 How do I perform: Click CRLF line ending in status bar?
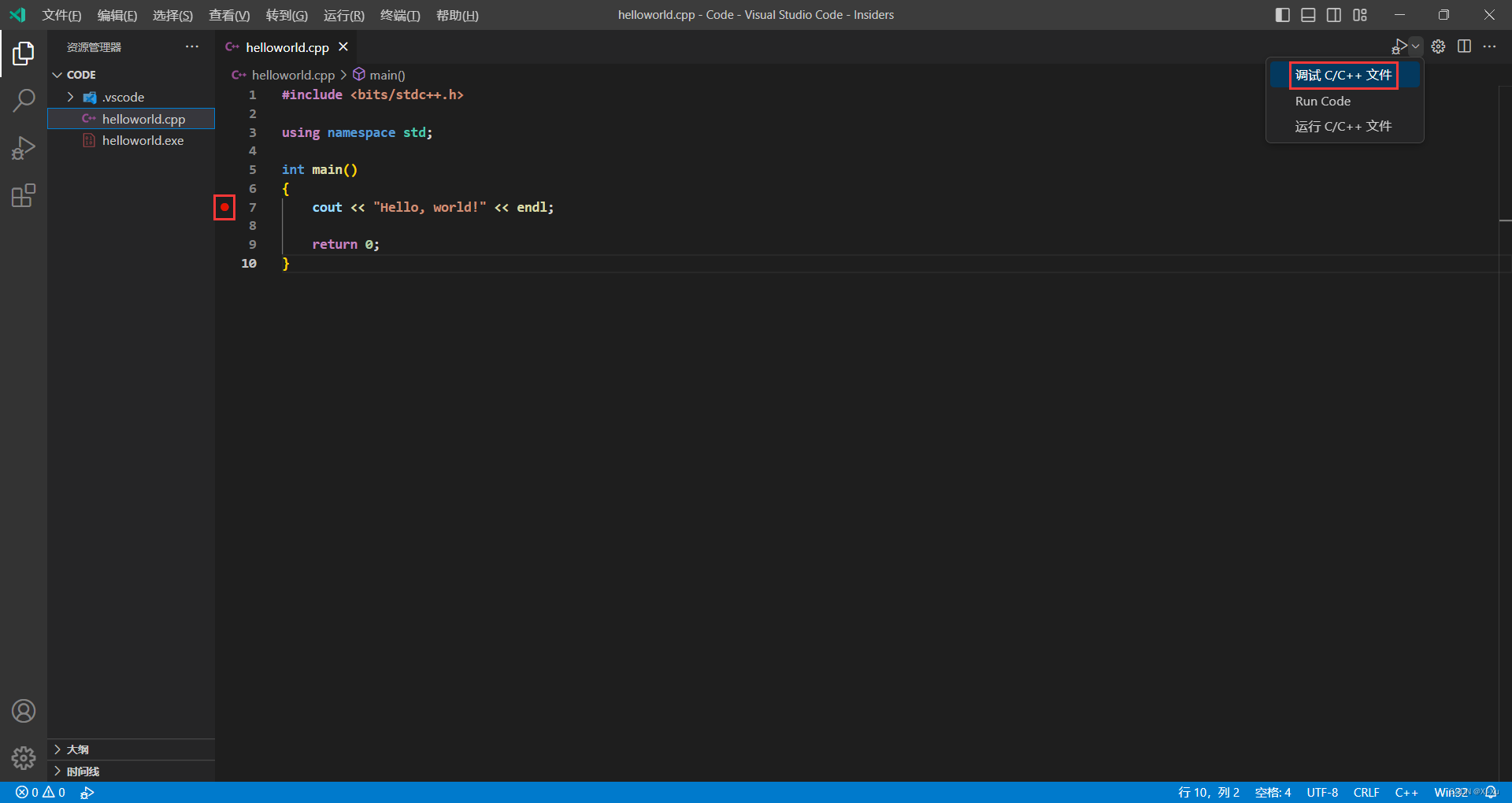(1366, 792)
